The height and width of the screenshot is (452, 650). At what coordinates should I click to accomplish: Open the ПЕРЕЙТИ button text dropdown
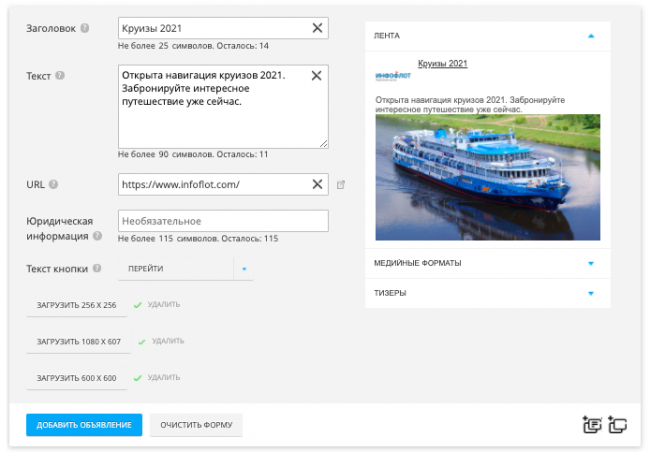click(x=243, y=269)
